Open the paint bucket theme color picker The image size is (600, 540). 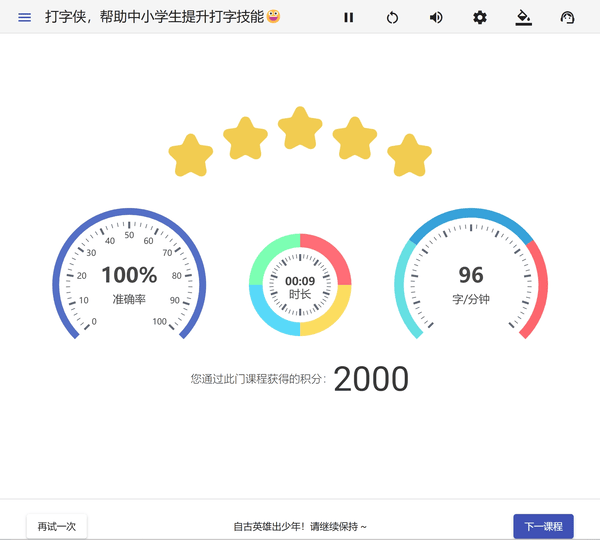(x=523, y=18)
